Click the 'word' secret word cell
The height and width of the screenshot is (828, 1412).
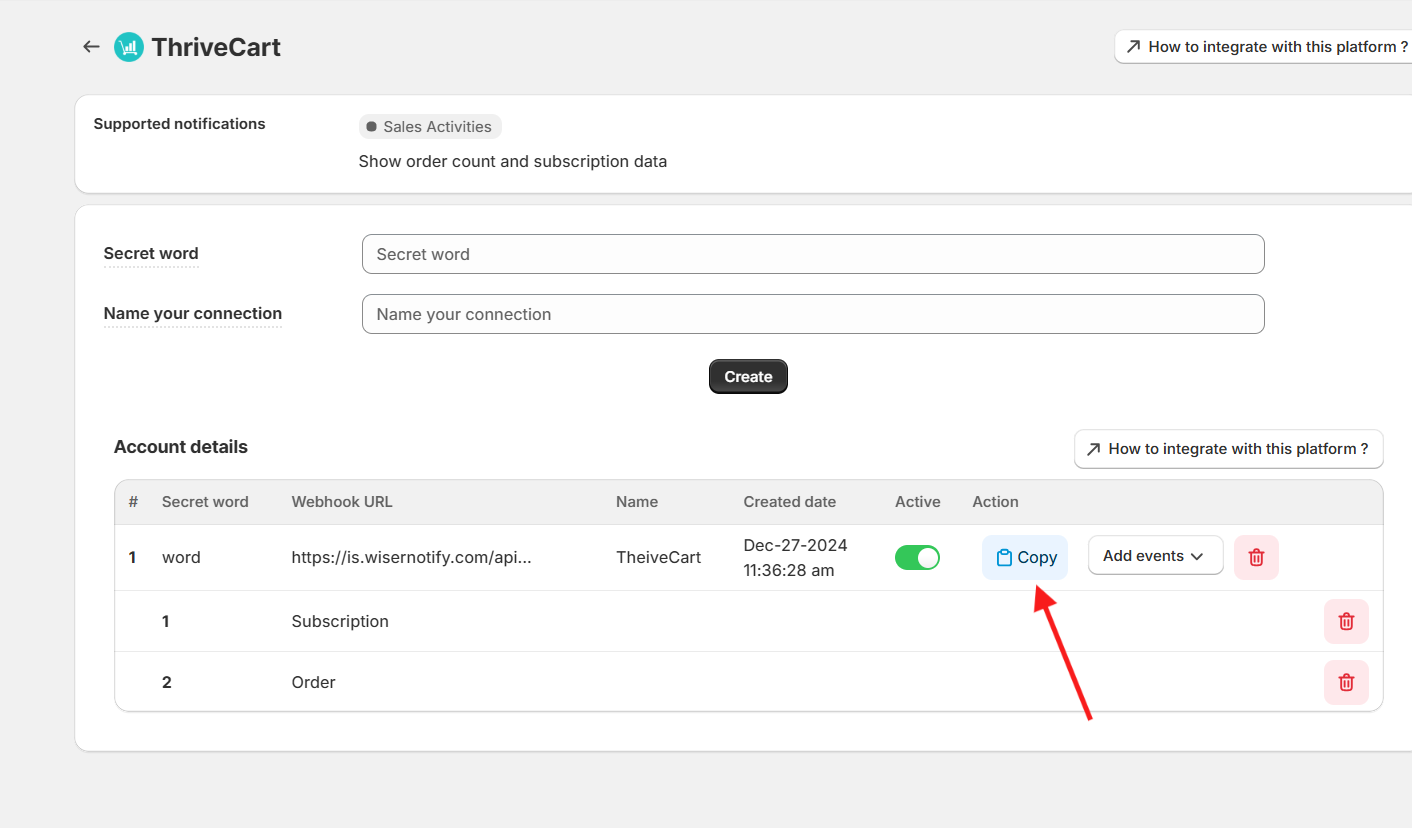point(181,558)
